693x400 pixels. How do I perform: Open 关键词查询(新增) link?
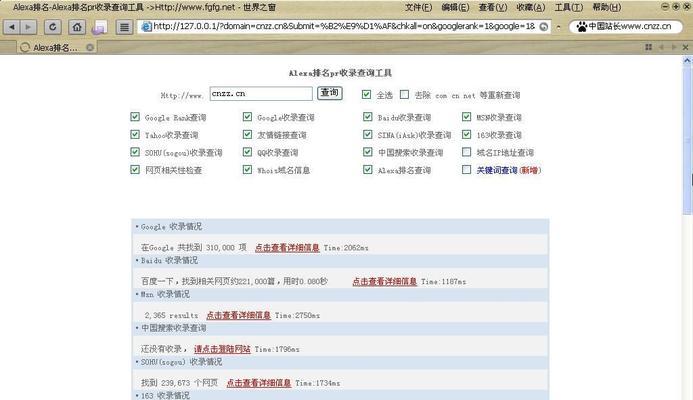(508, 170)
